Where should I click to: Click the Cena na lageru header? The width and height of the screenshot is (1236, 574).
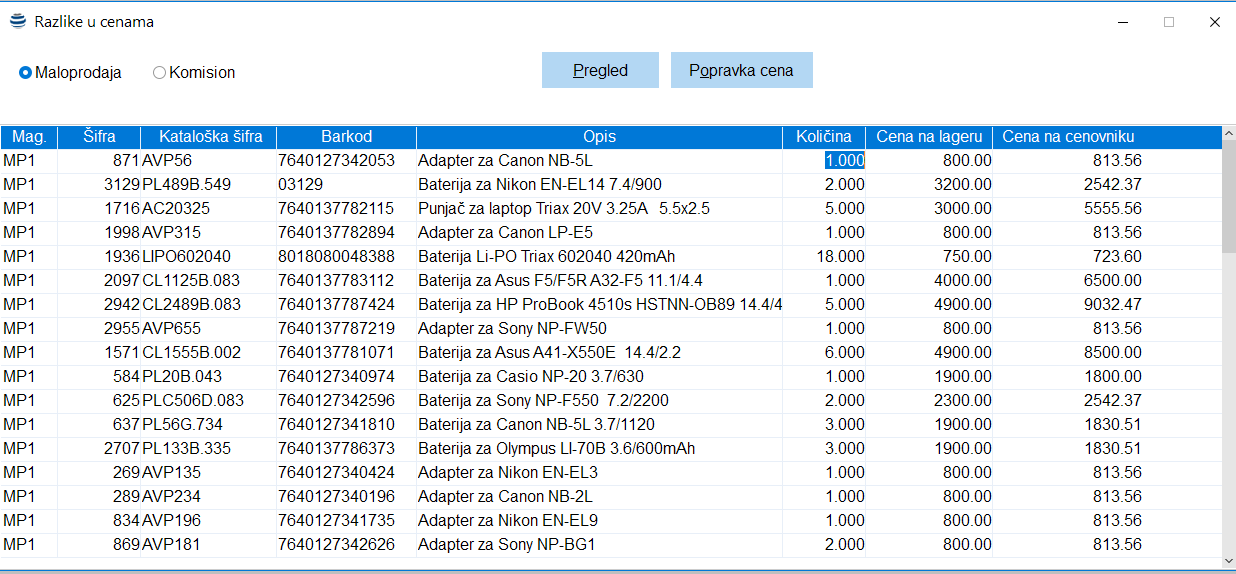pyautogui.click(x=929, y=137)
